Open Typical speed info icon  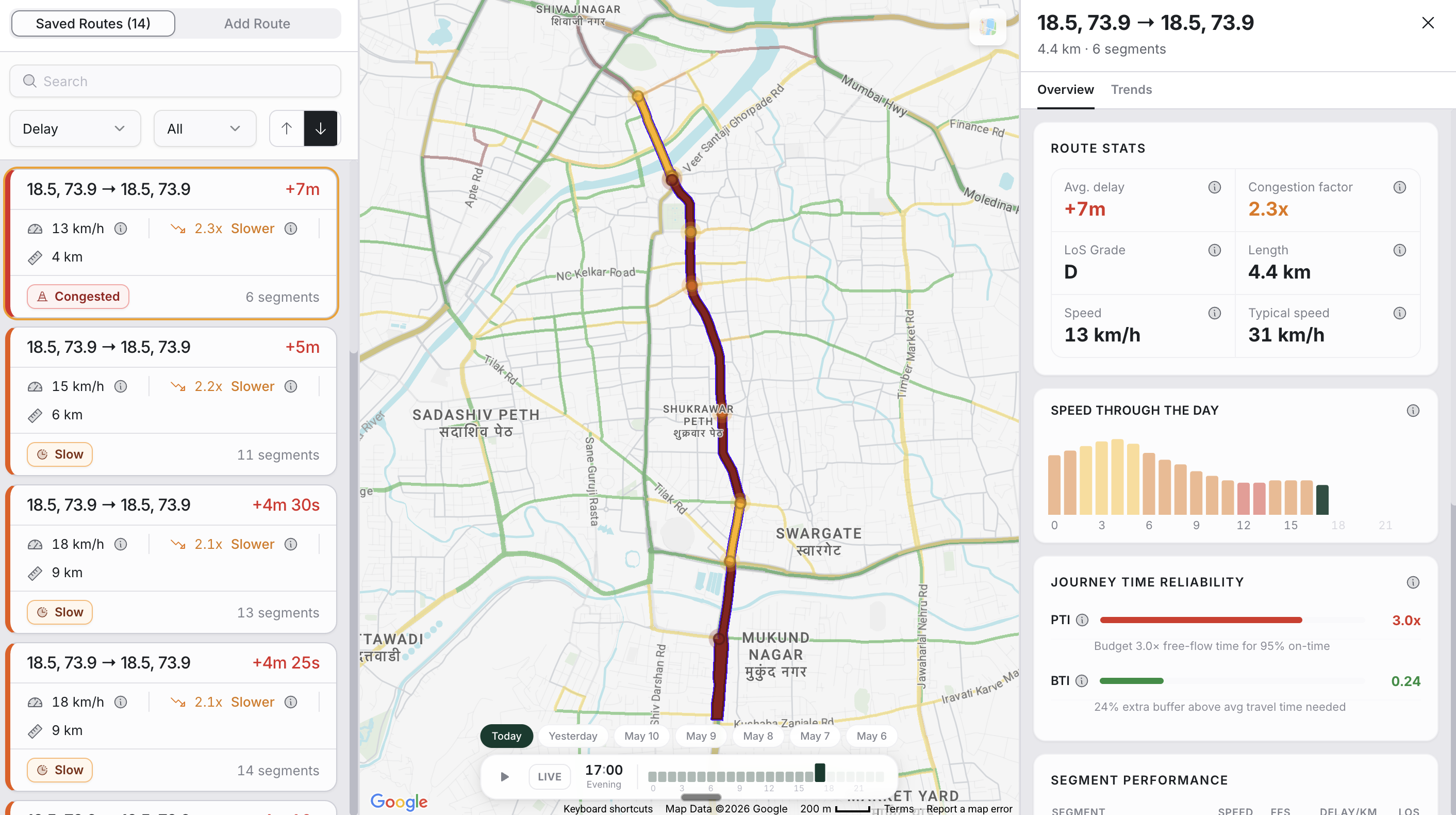coord(1399,313)
